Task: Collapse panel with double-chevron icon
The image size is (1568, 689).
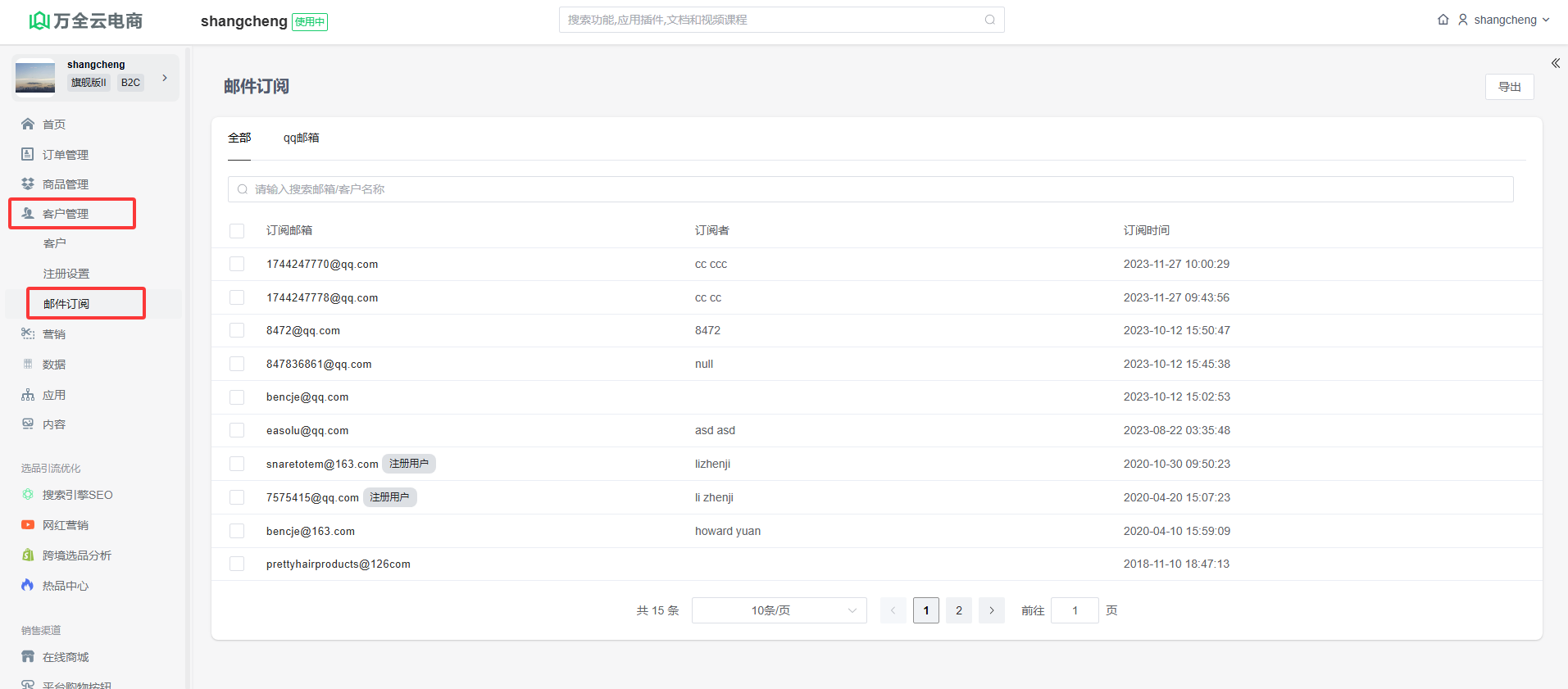Action: click(1555, 63)
